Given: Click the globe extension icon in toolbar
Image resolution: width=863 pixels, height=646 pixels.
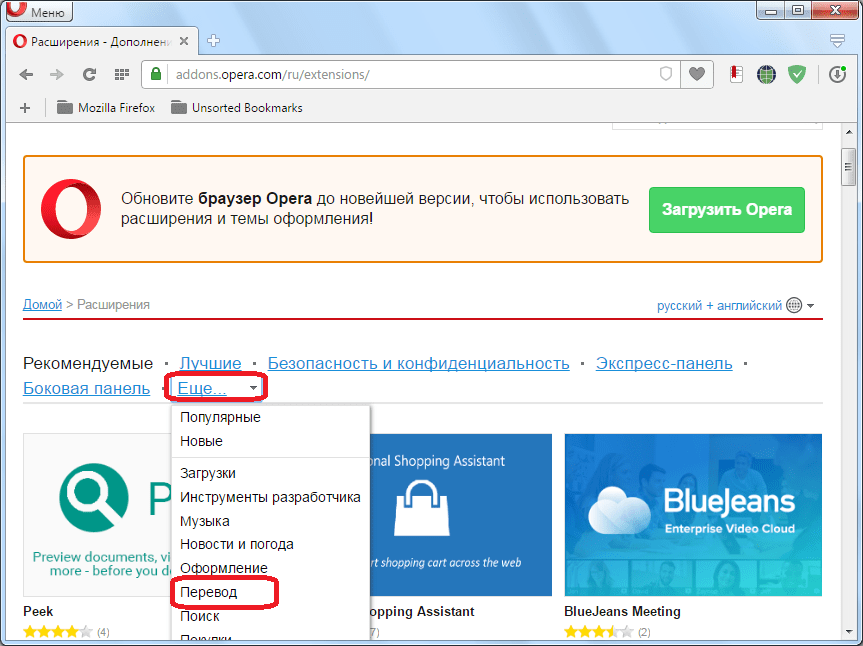Looking at the screenshot, I should point(767,74).
